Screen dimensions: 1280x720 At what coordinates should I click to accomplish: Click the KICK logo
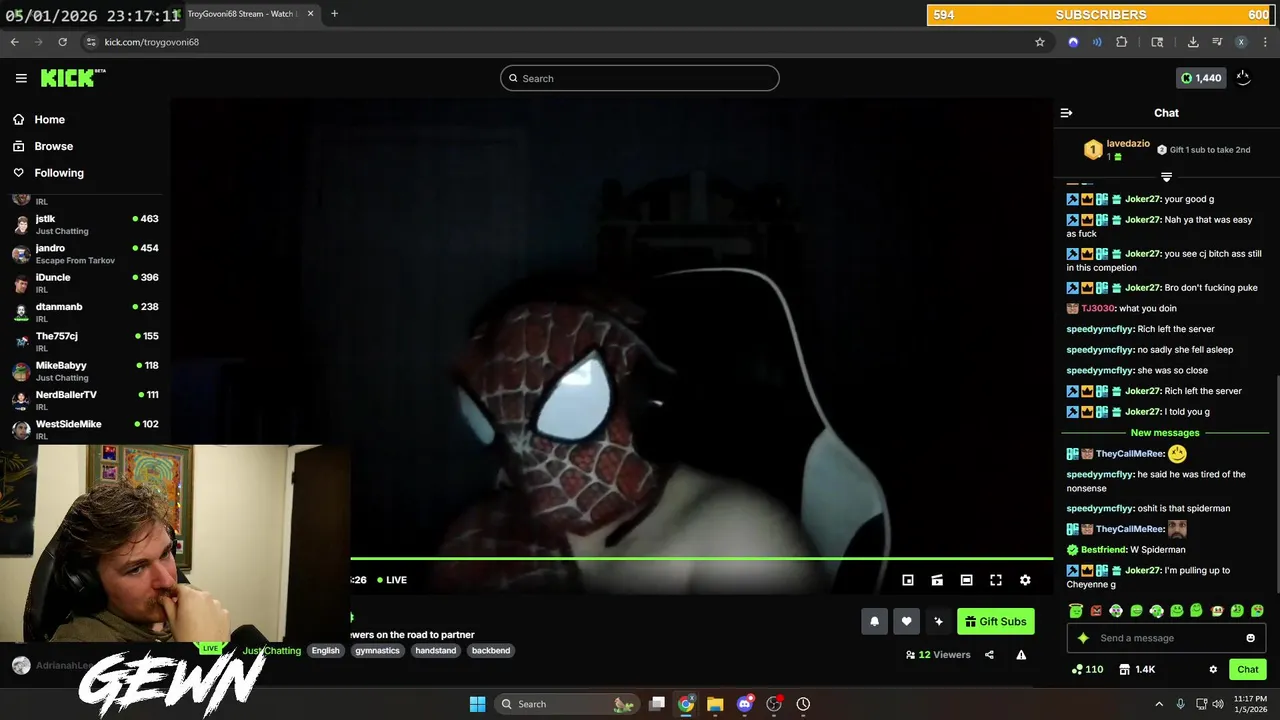[x=73, y=78]
